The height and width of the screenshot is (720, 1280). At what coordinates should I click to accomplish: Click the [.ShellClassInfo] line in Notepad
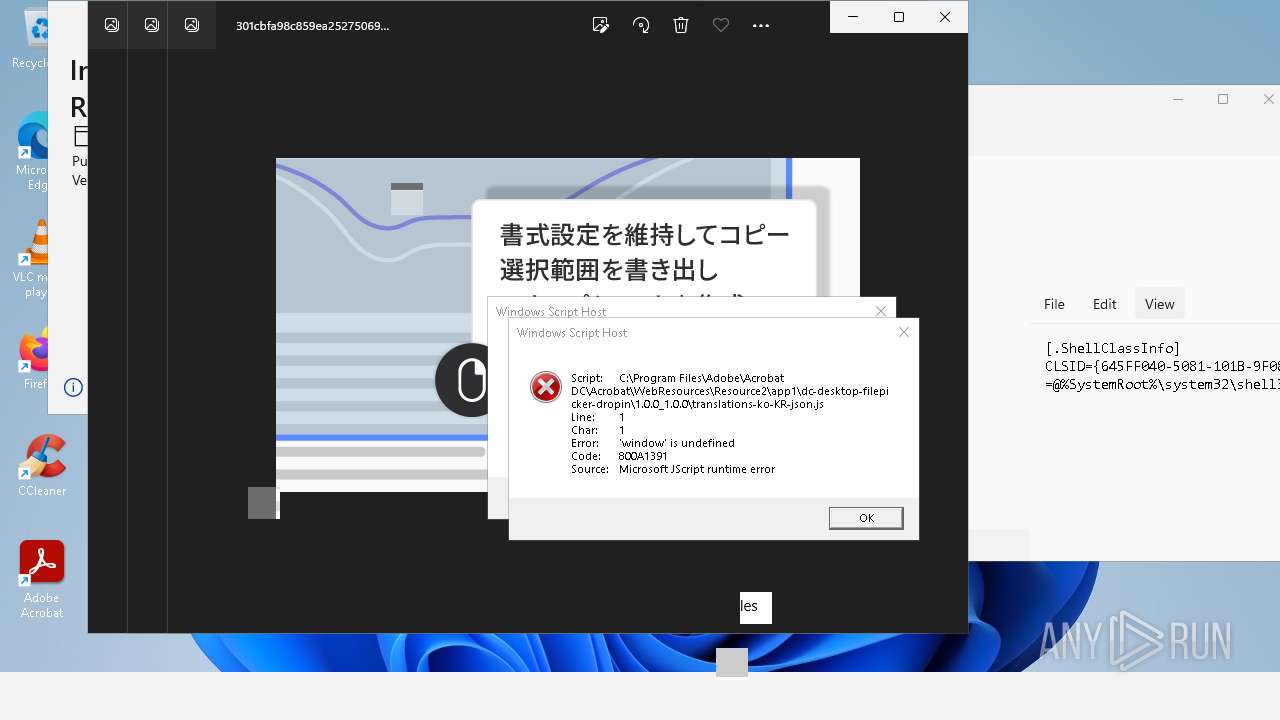click(x=1113, y=348)
